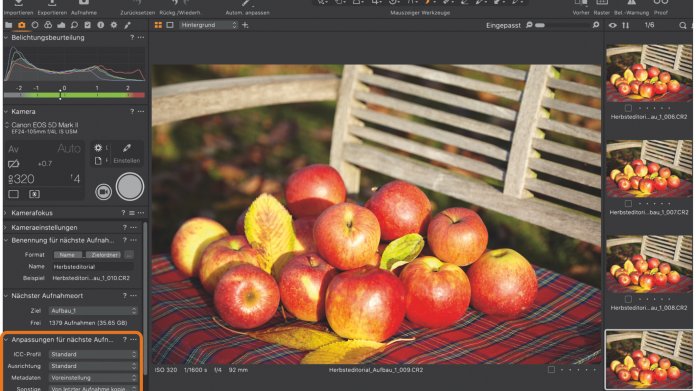This screenshot has width=696, height=391.
Task: Click the Exportieren toolbar button
Action: click(x=52, y=8)
